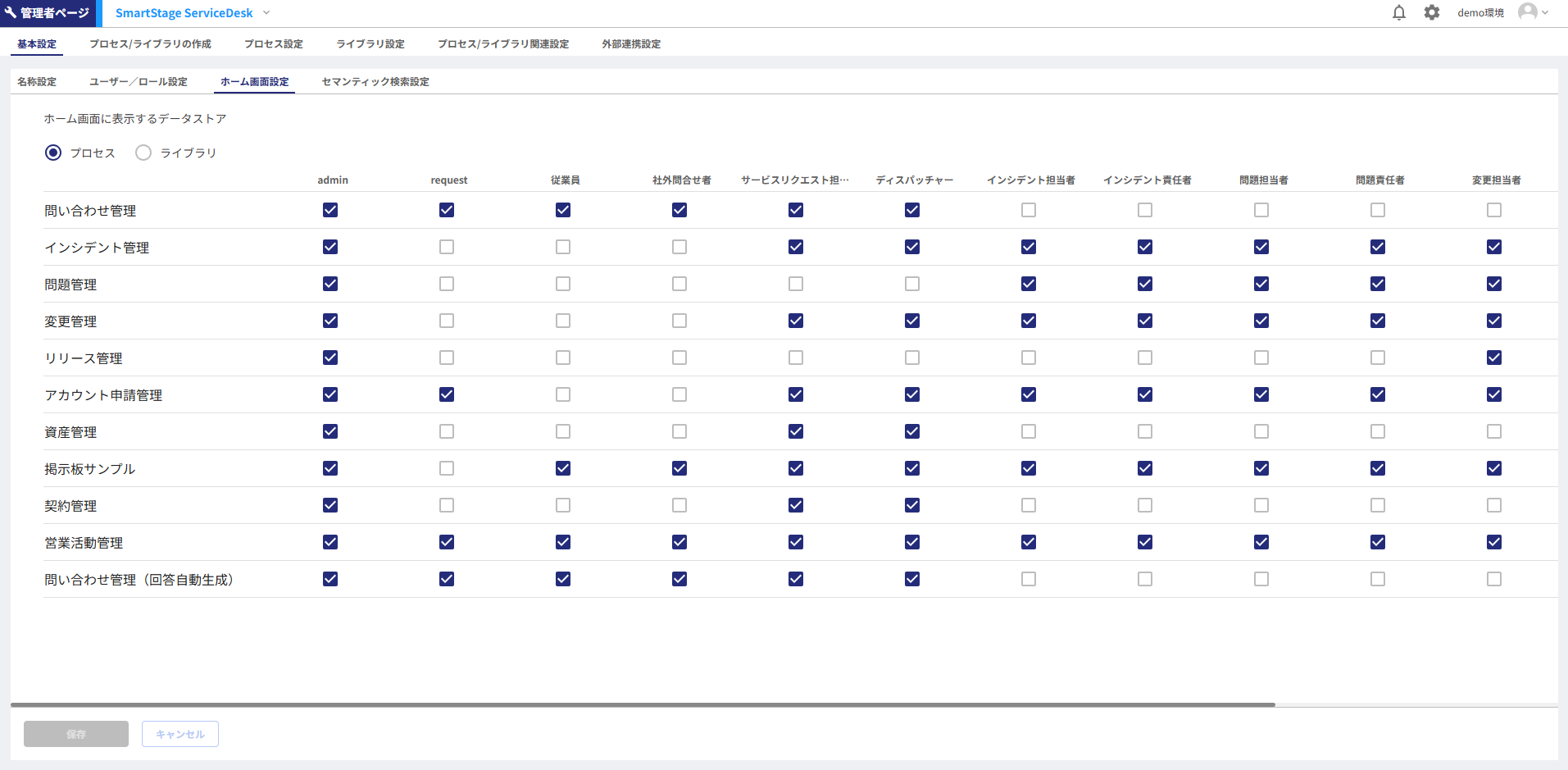Click the サービスリクエスト担… column header
This screenshot has width=1568, height=770.
795,180
